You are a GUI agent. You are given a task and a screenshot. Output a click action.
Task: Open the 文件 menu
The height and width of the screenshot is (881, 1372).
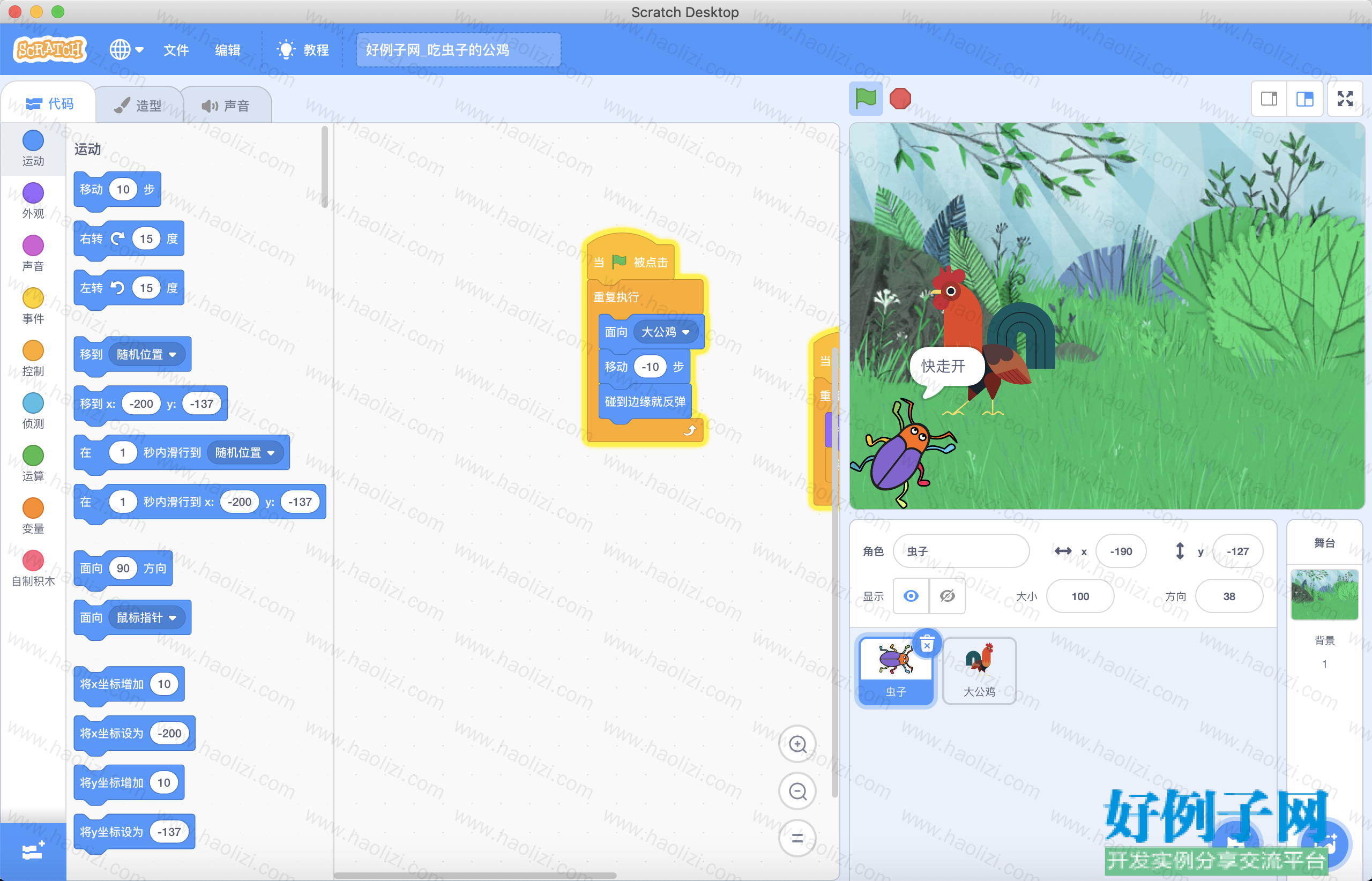176,50
